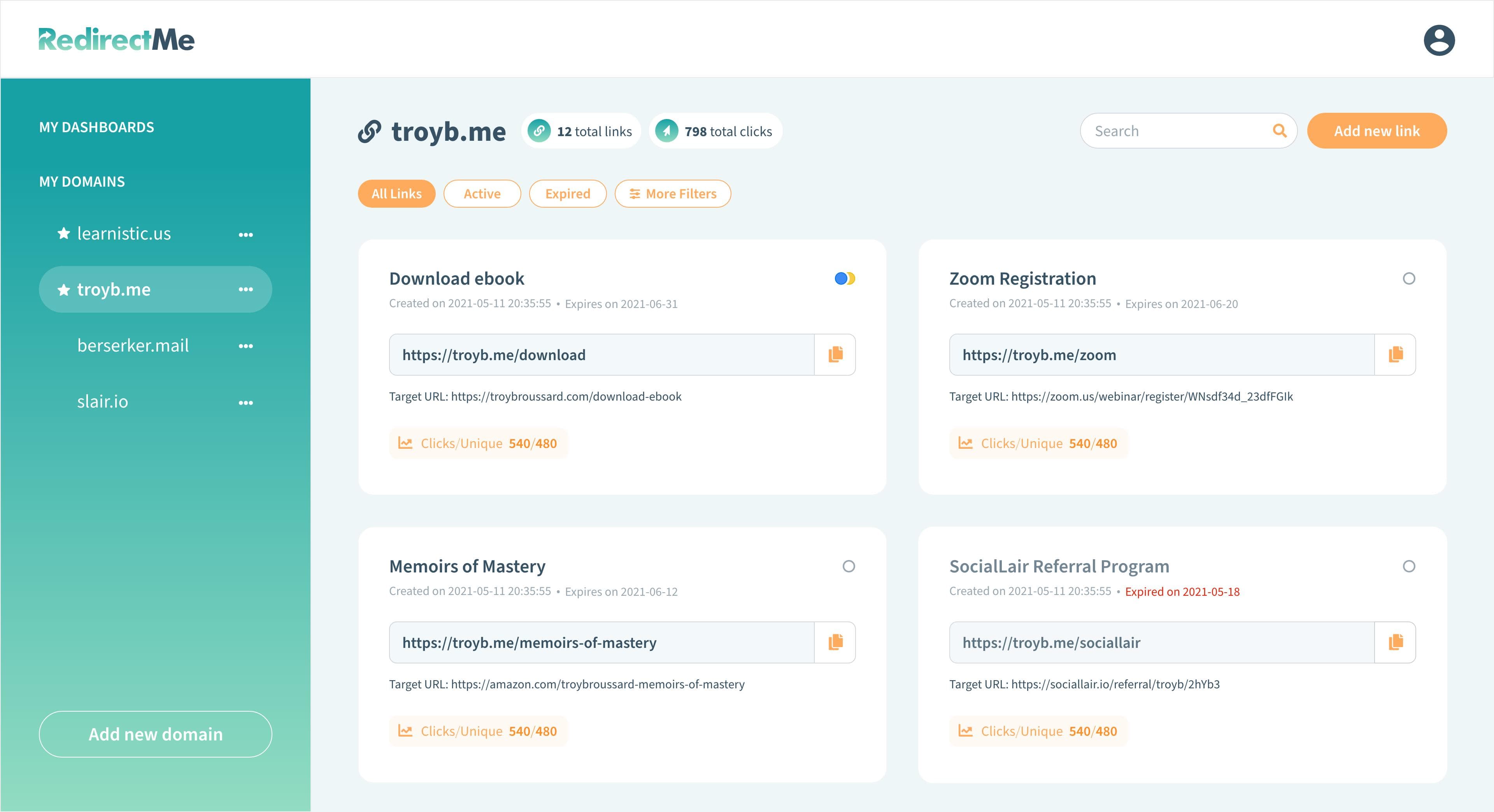Switch to the Expired links filter
Viewport: 1494px width, 812px height.
(x=567, y=194)
